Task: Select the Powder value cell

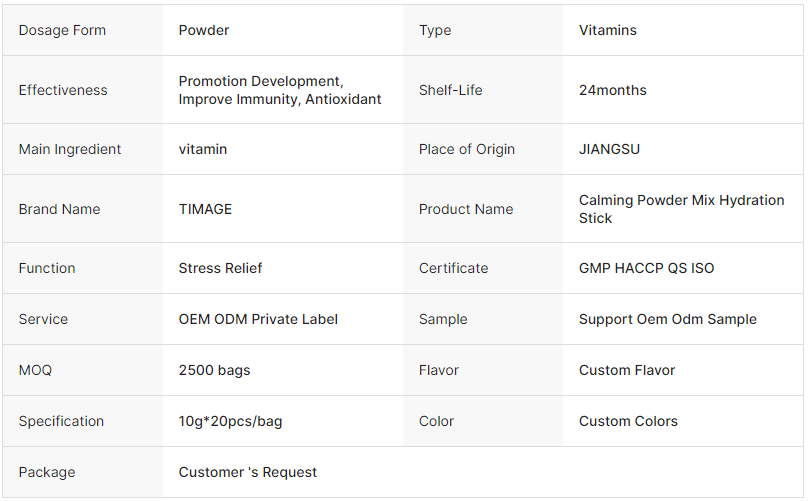Action: 204,30
